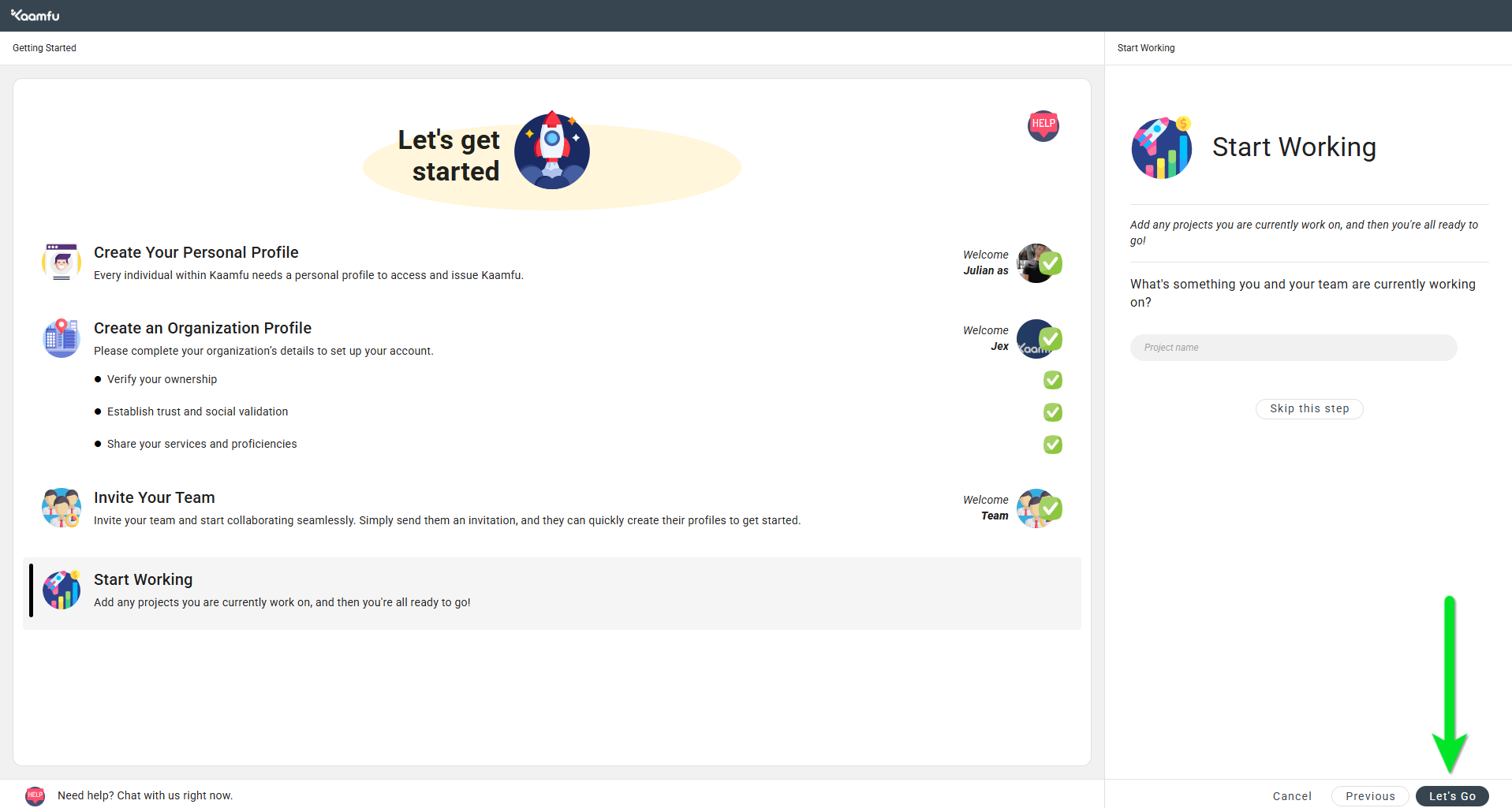Screen dimensions: 1512x808
Task: Select the Organization Profile building icon
Action: [x=62, y=338]
